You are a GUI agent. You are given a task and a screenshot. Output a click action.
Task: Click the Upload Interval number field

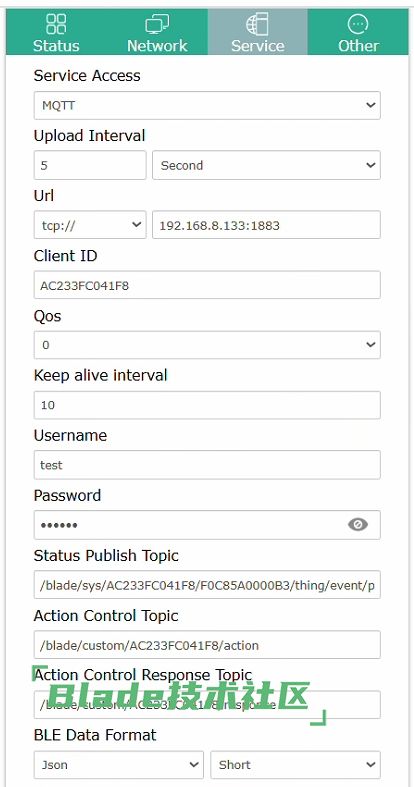(x=90, y=165)
